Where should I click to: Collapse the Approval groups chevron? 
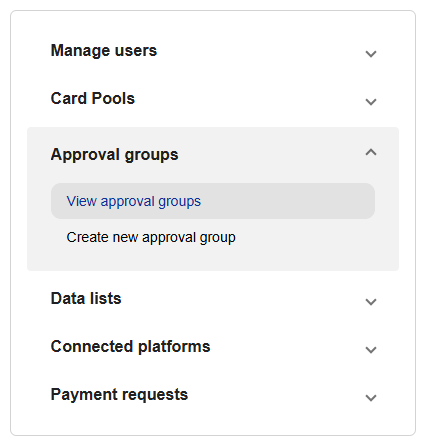(x=371, y=152)
